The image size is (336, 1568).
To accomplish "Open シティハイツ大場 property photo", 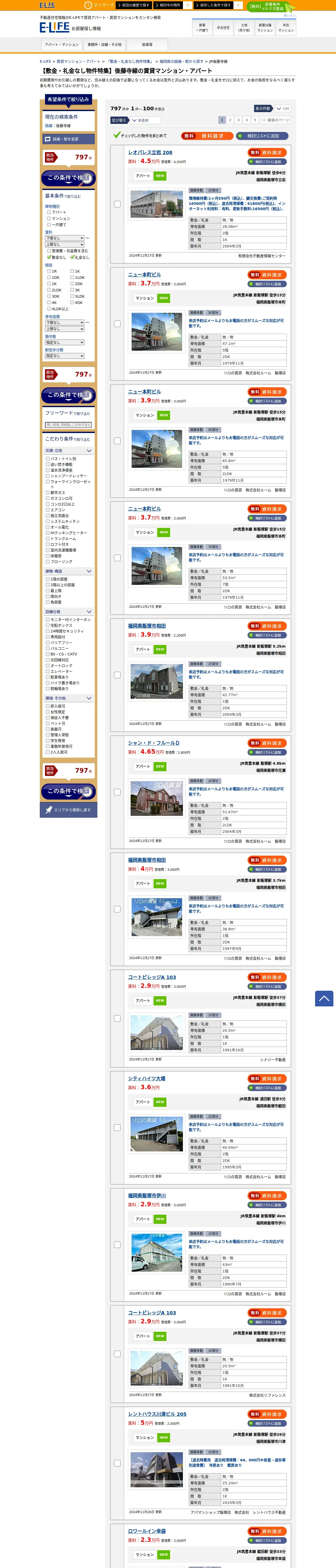I will coord(157,1133).
